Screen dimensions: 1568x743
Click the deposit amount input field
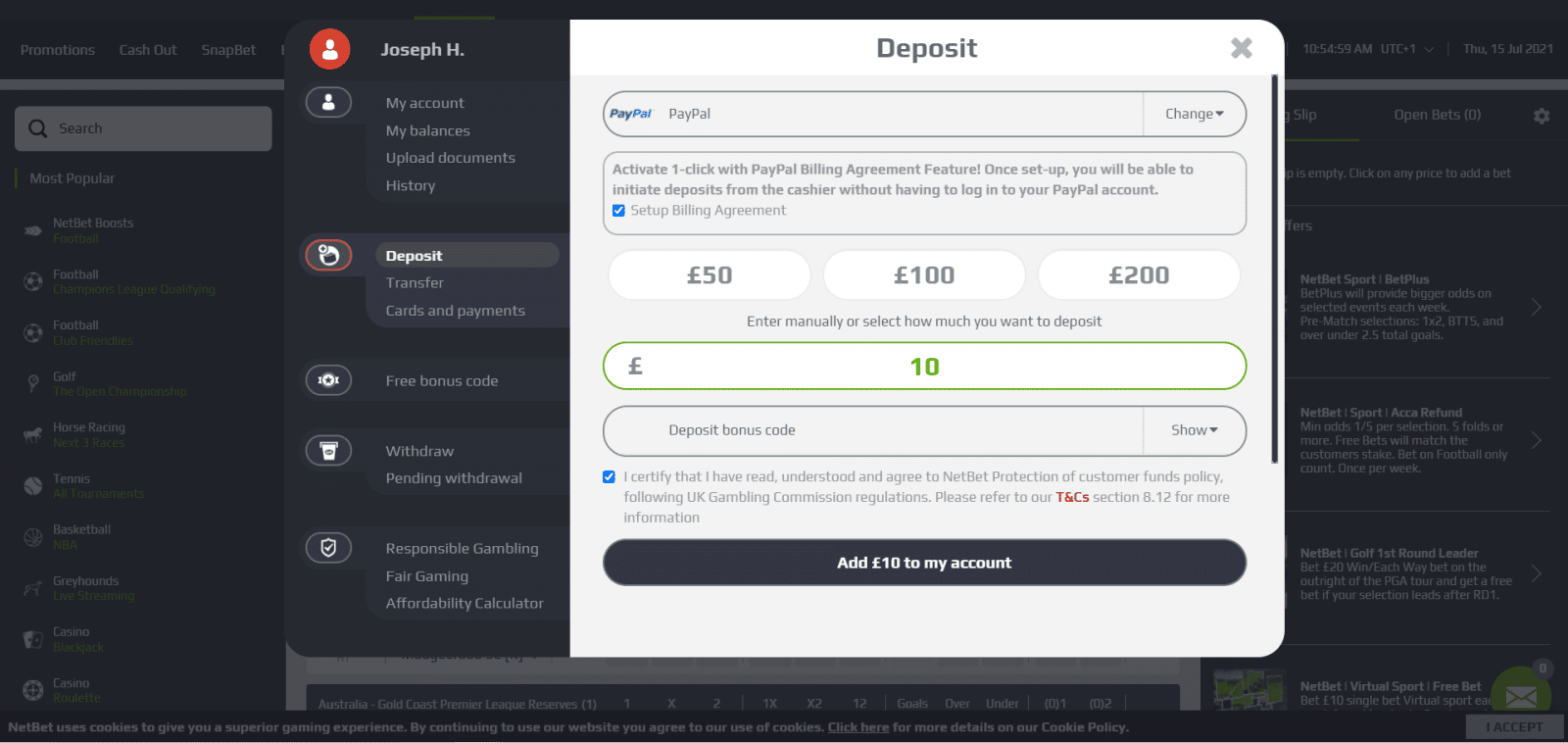tap(924, 367)
